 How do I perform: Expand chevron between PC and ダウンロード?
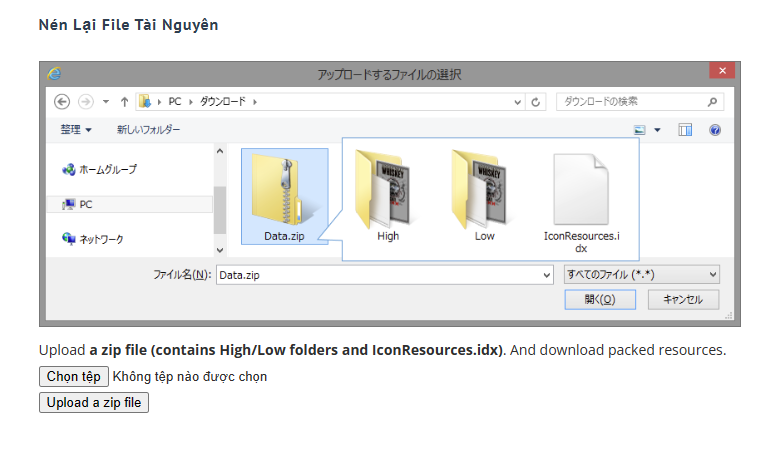coord(191,102)
